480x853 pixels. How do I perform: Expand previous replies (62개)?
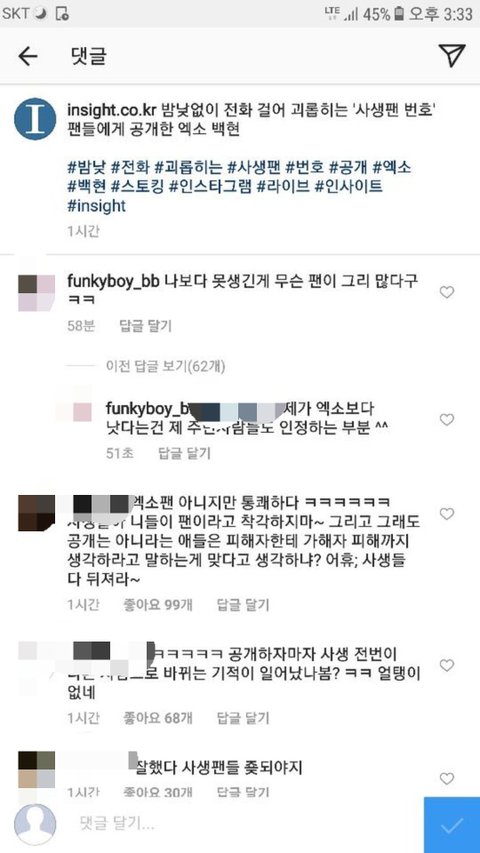(x=165, y=367)
